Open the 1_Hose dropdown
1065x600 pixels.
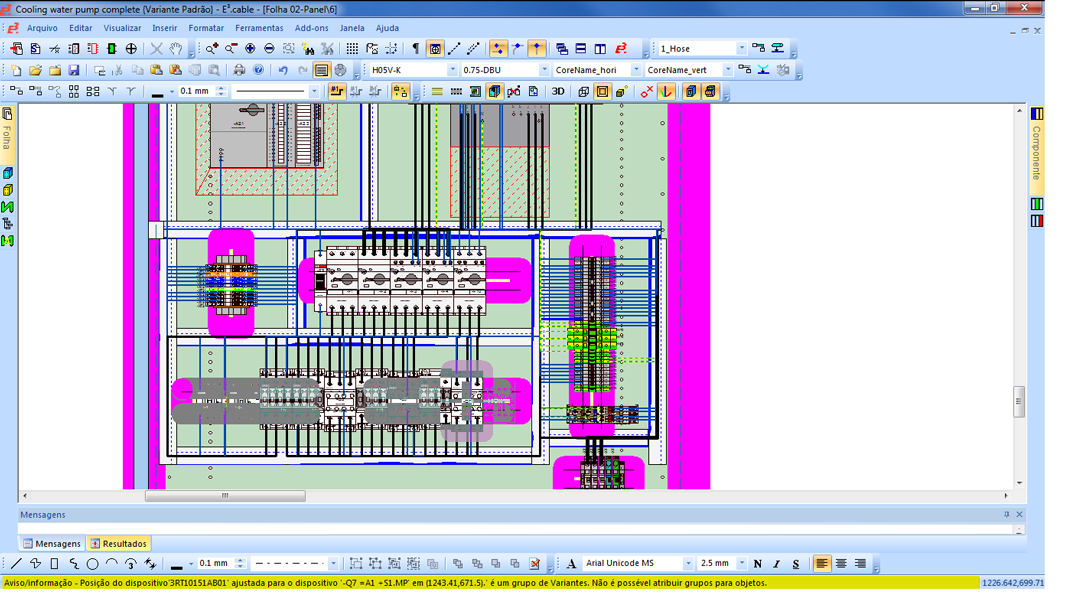coord(741,48)
